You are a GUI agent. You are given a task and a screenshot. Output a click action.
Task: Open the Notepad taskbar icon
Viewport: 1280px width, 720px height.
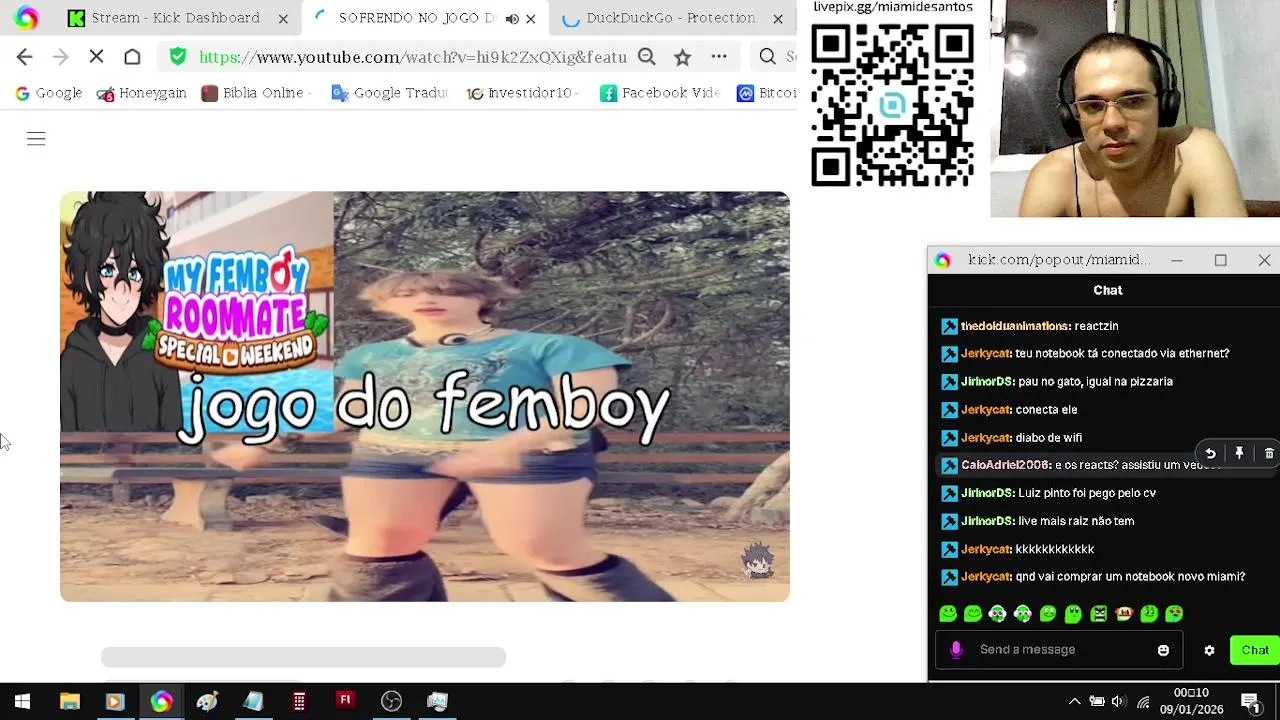[253, 702]
